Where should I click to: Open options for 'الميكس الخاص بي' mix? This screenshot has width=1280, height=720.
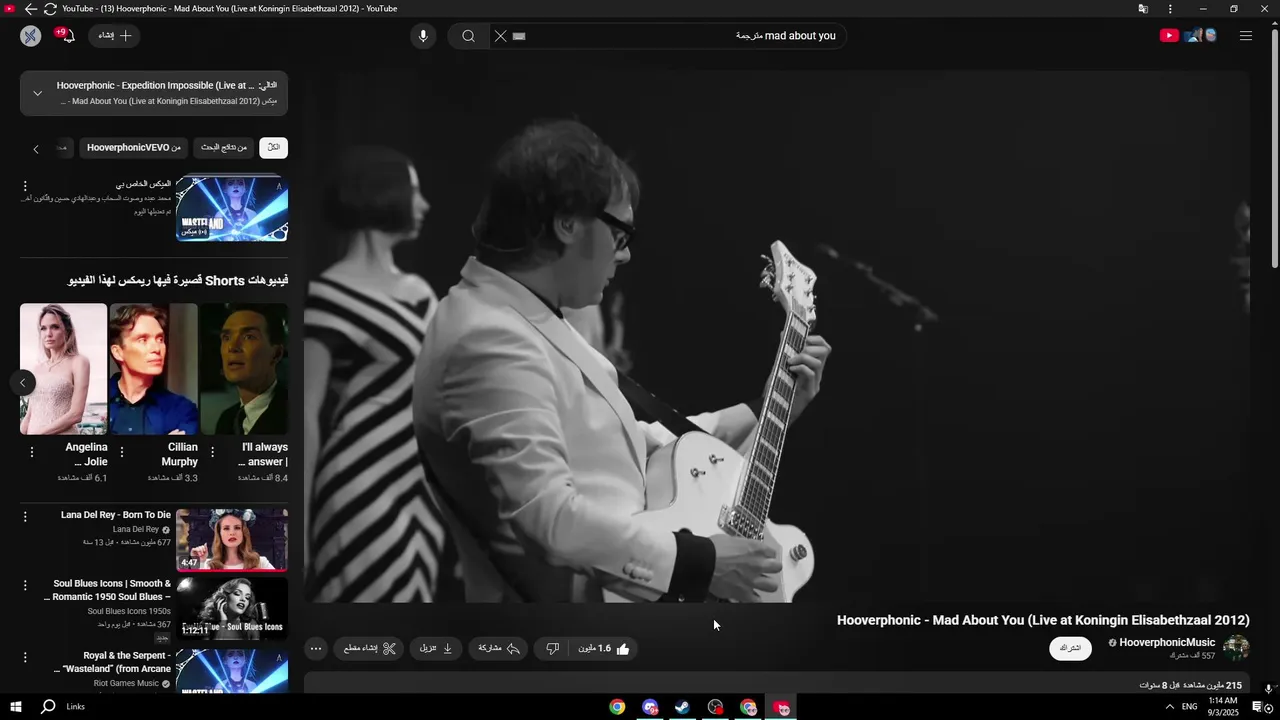pos(25,185)
